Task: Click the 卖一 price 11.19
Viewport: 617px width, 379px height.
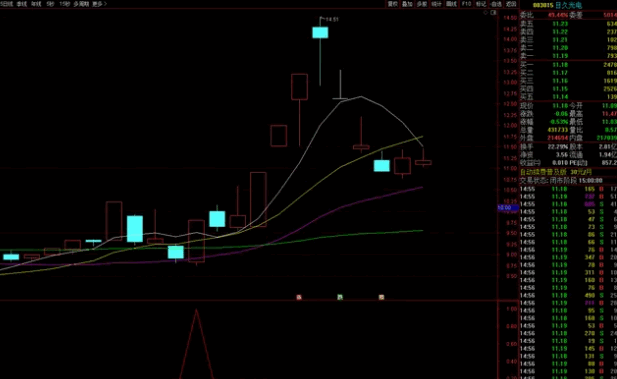Action: [x=560, y=56]
